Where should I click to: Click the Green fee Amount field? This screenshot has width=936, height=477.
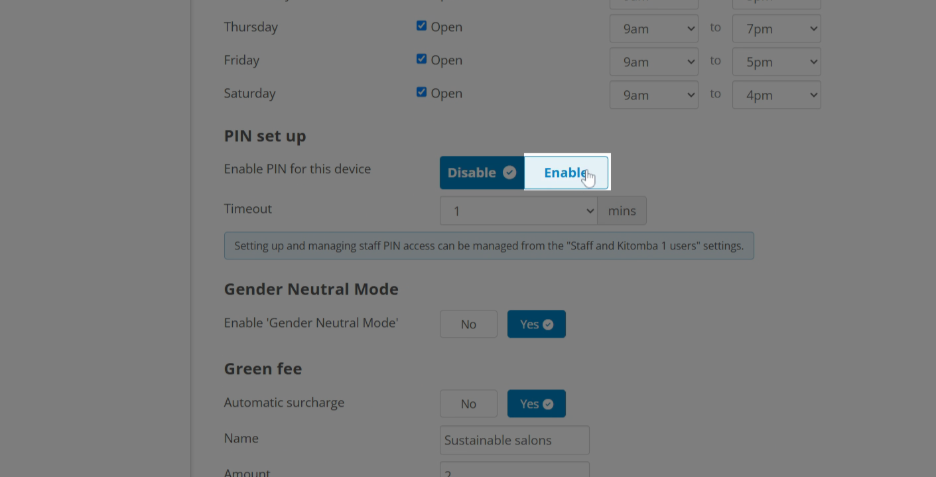515,469
